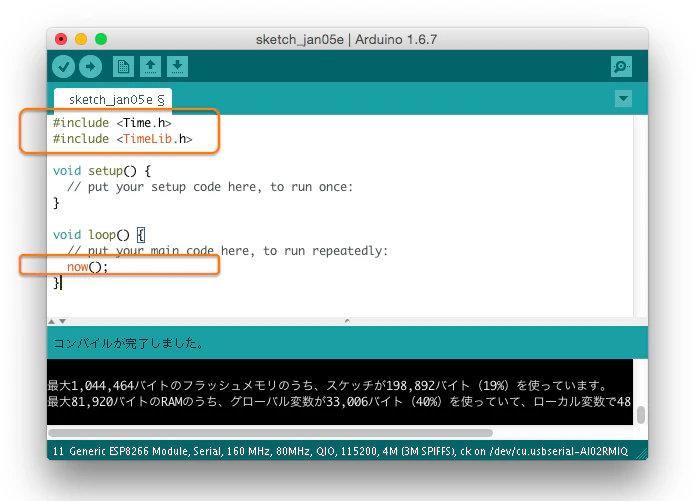Expand editor using the down triangle divider arrow

63,321
